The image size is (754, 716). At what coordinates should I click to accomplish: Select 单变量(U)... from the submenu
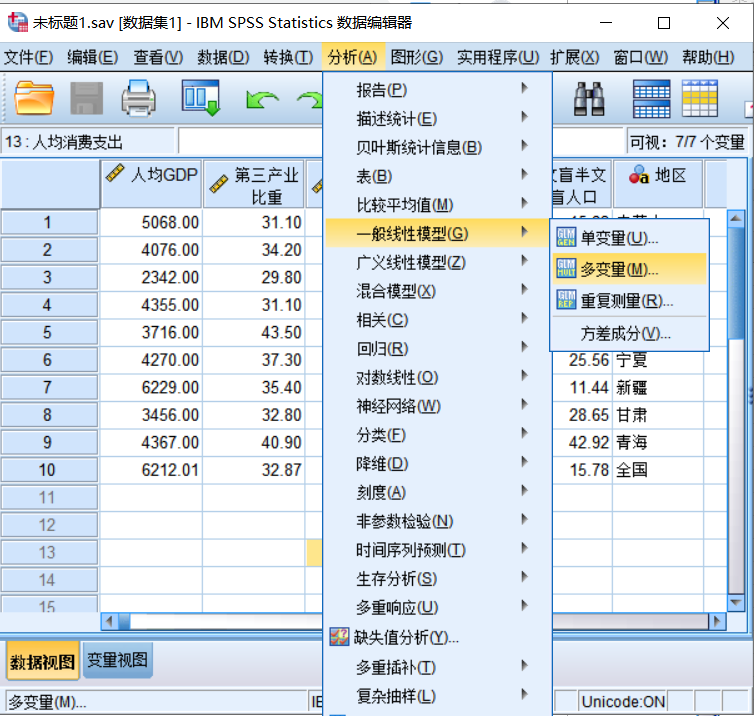(629, 238)
